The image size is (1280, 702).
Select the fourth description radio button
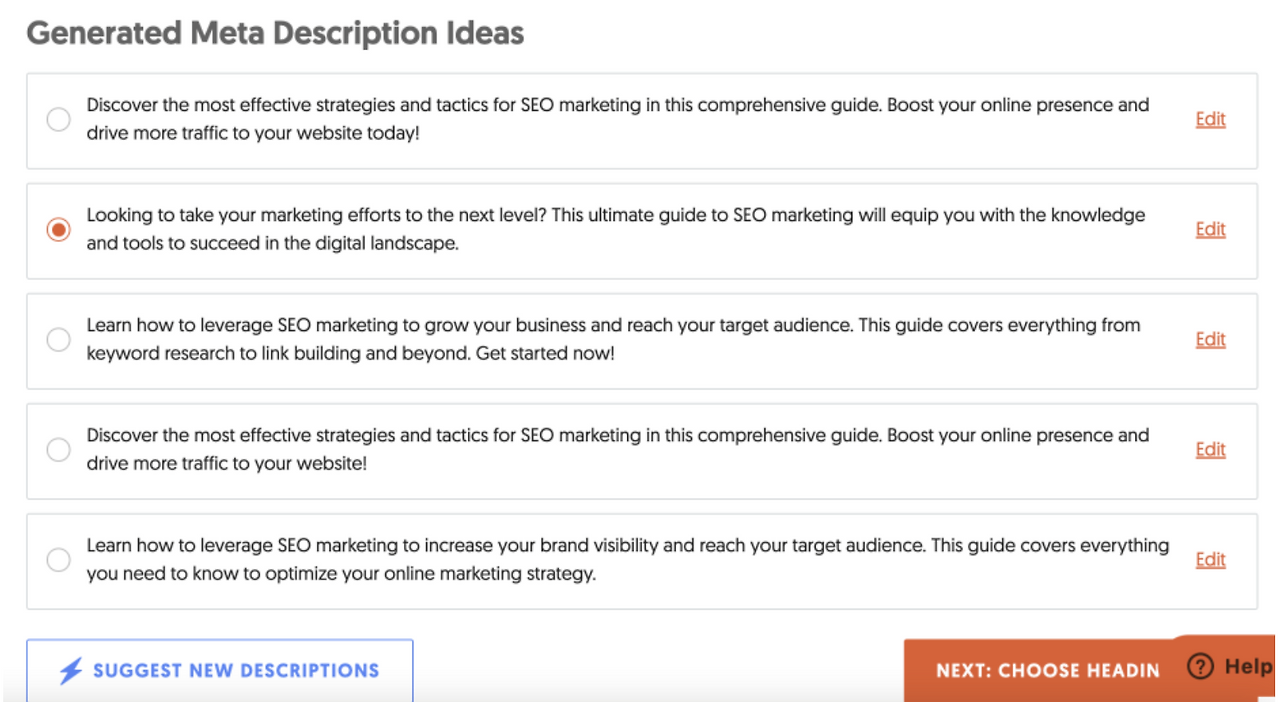(59, 450)
